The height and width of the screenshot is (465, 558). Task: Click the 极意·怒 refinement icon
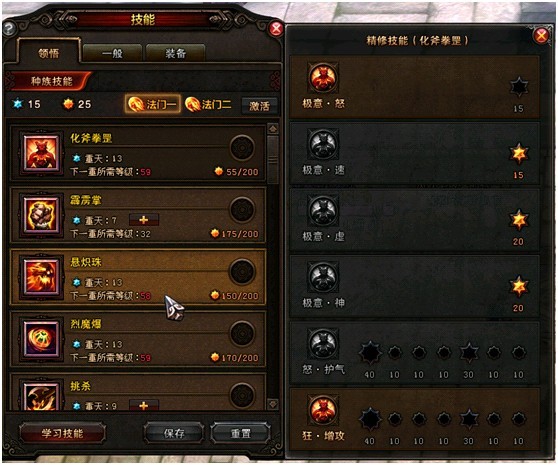(323, 78)
